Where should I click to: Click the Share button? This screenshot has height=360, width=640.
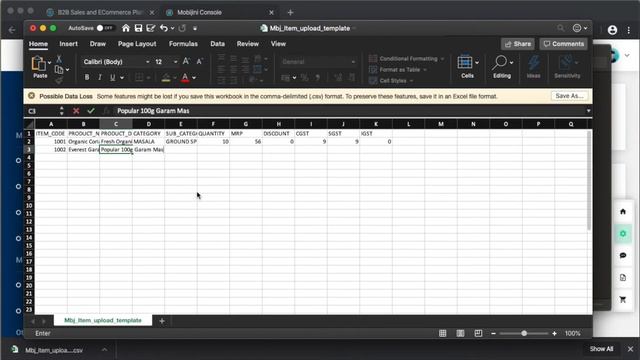click(518, 44)
